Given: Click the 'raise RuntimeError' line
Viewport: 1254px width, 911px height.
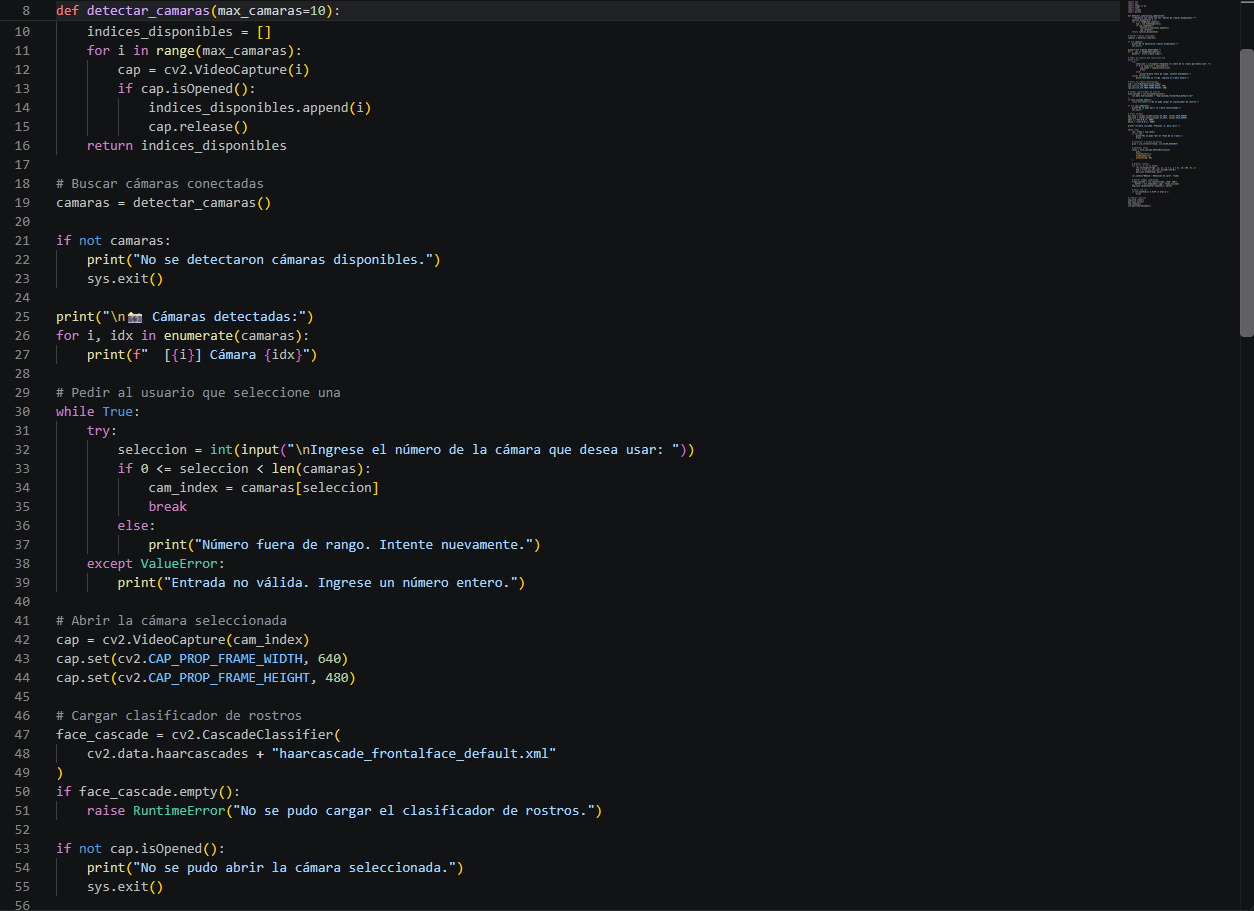Looking at the screenshot, I should pyautogui.click(x=345, y=810).
